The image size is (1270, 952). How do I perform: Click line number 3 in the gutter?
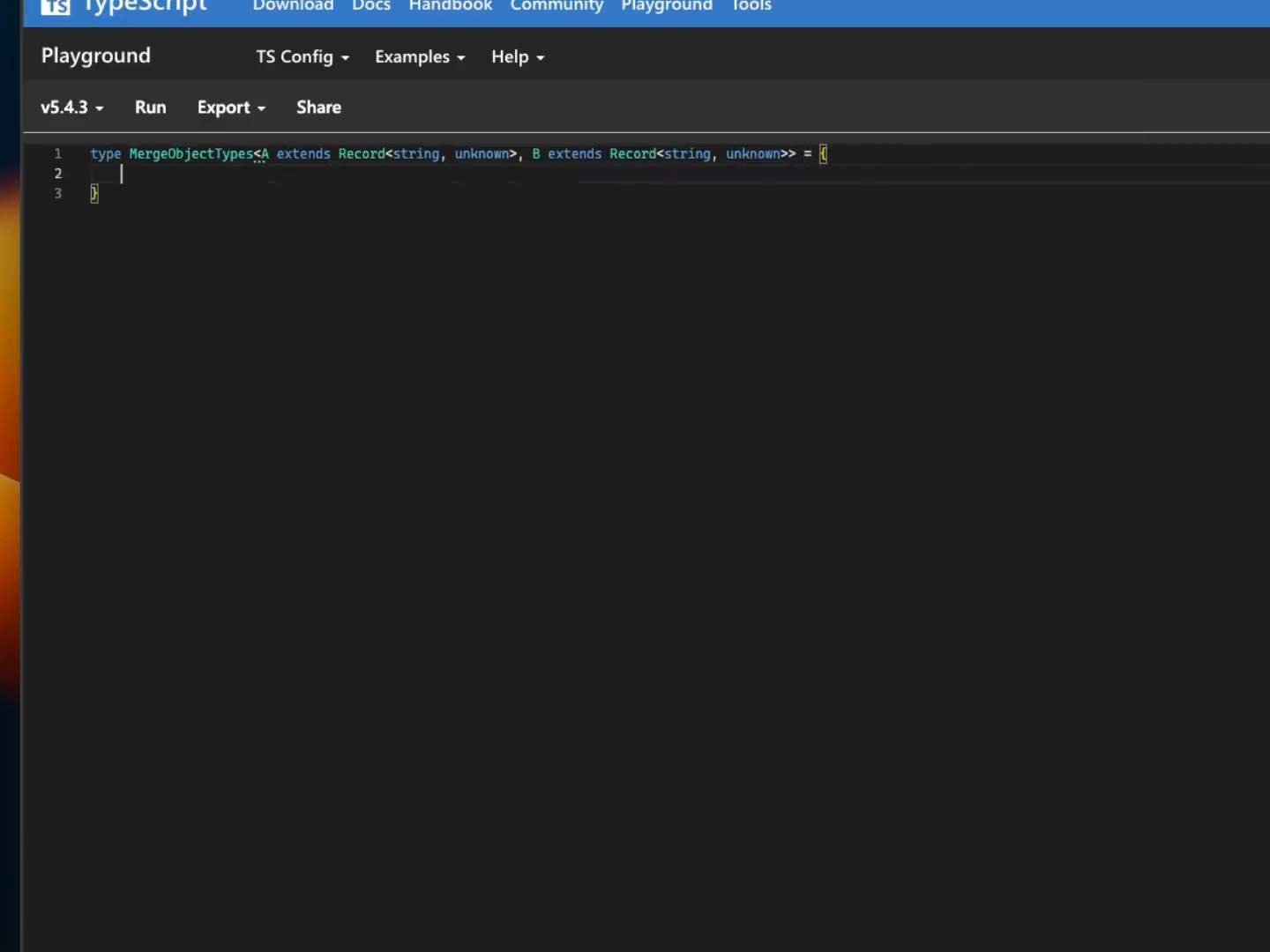tap(58, 194)
